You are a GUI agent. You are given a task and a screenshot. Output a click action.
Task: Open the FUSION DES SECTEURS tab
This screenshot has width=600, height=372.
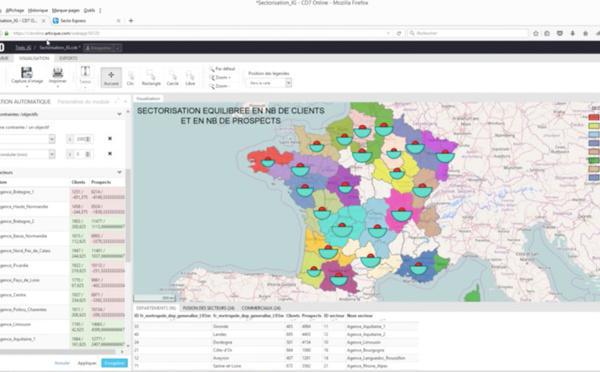pos(208,308)
